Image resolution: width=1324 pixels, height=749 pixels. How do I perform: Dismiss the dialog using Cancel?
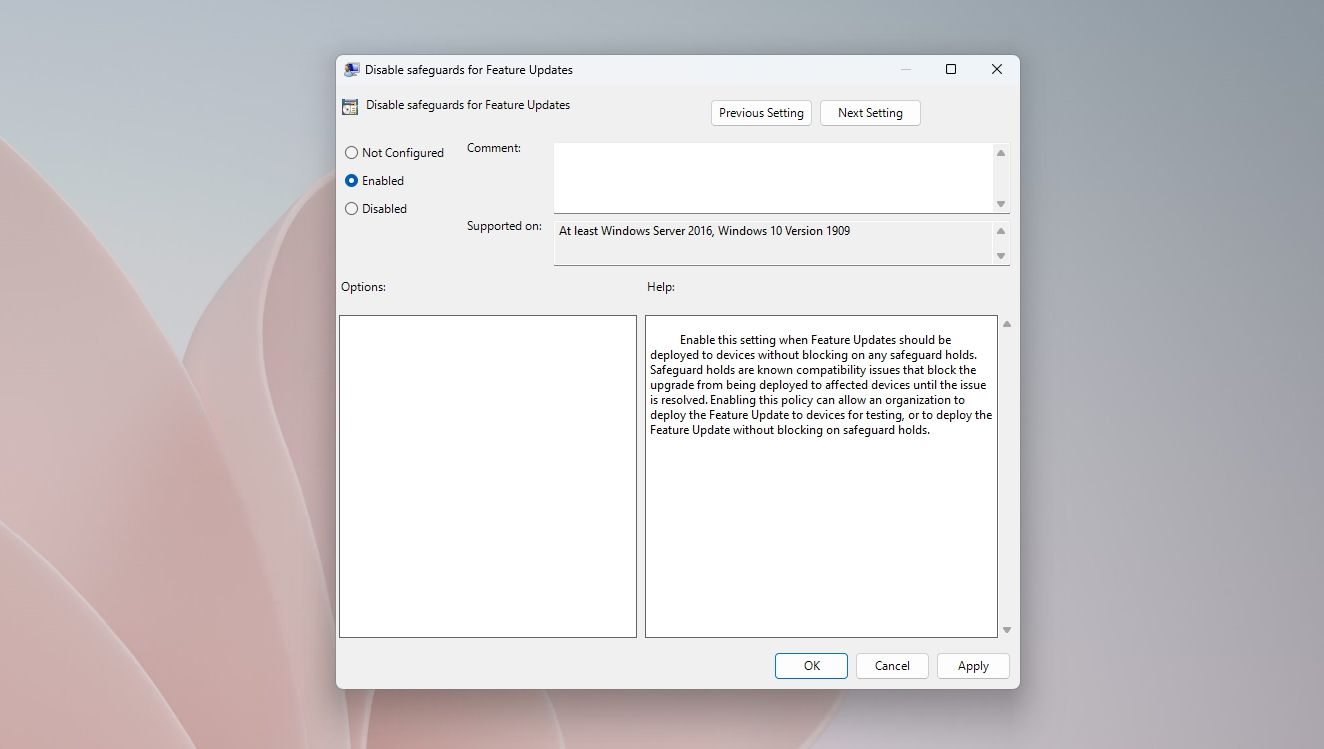coord(891,665)
